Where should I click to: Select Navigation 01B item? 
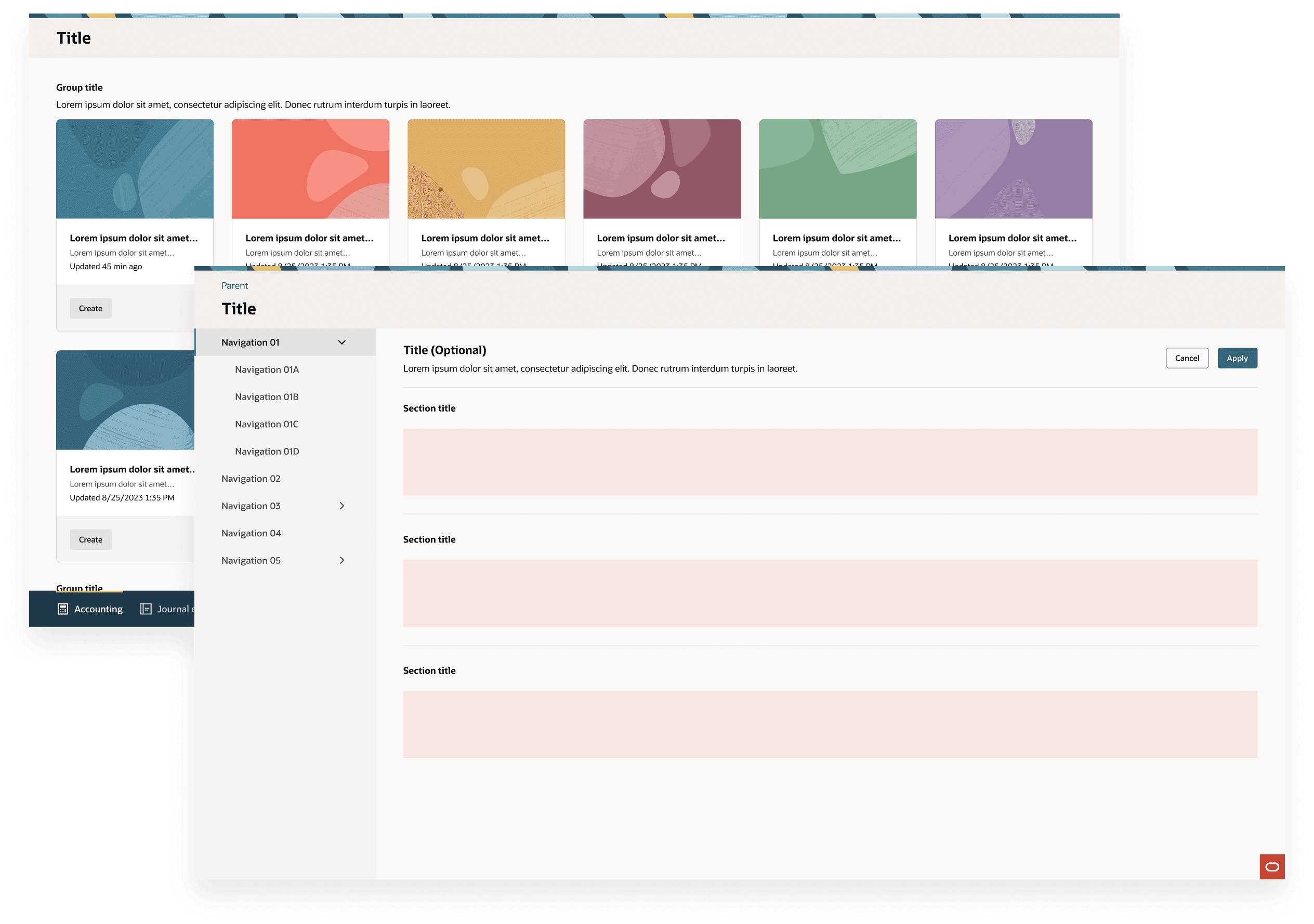tap(267, 397)
